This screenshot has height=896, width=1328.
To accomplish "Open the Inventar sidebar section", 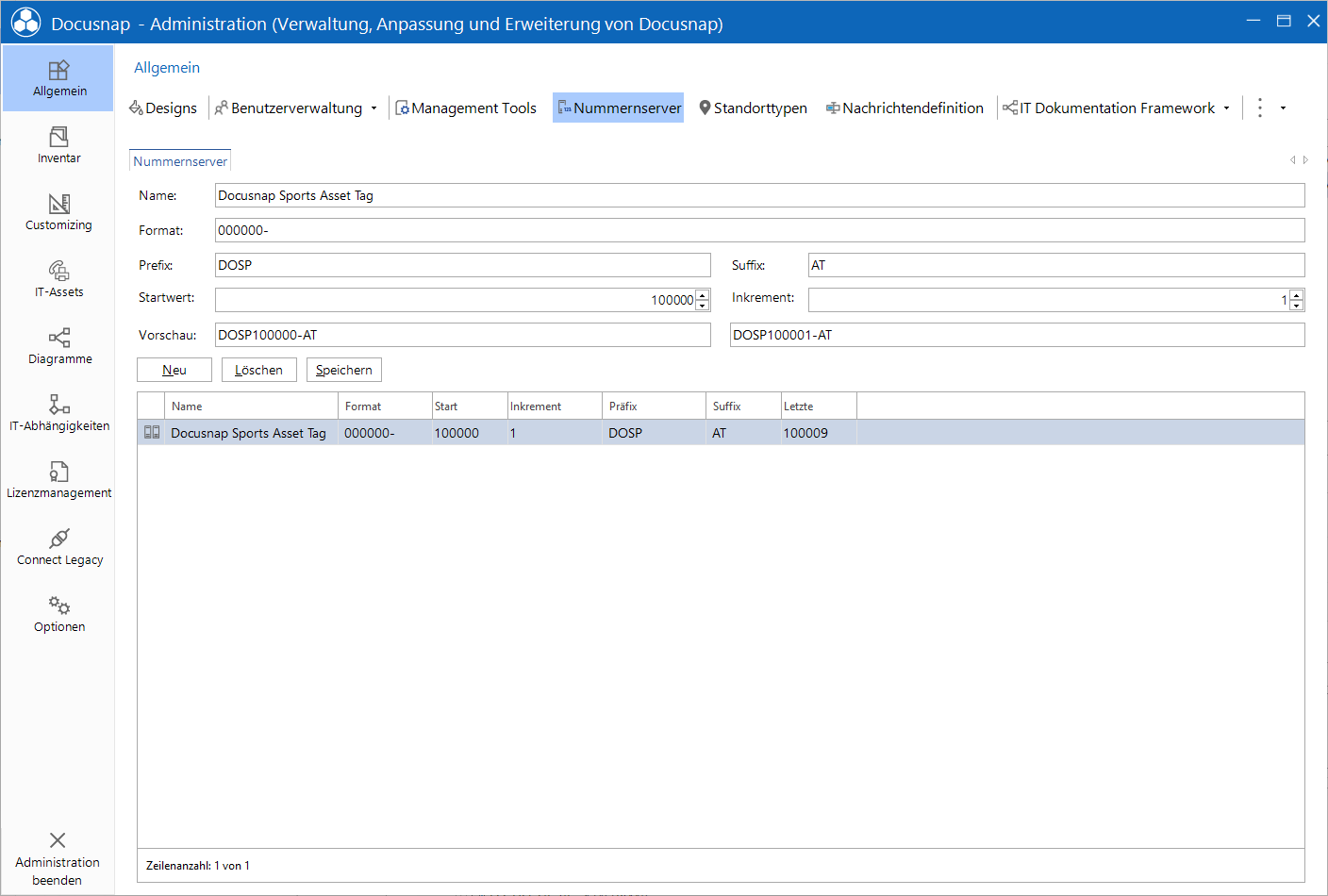I will tap(58, 145).
